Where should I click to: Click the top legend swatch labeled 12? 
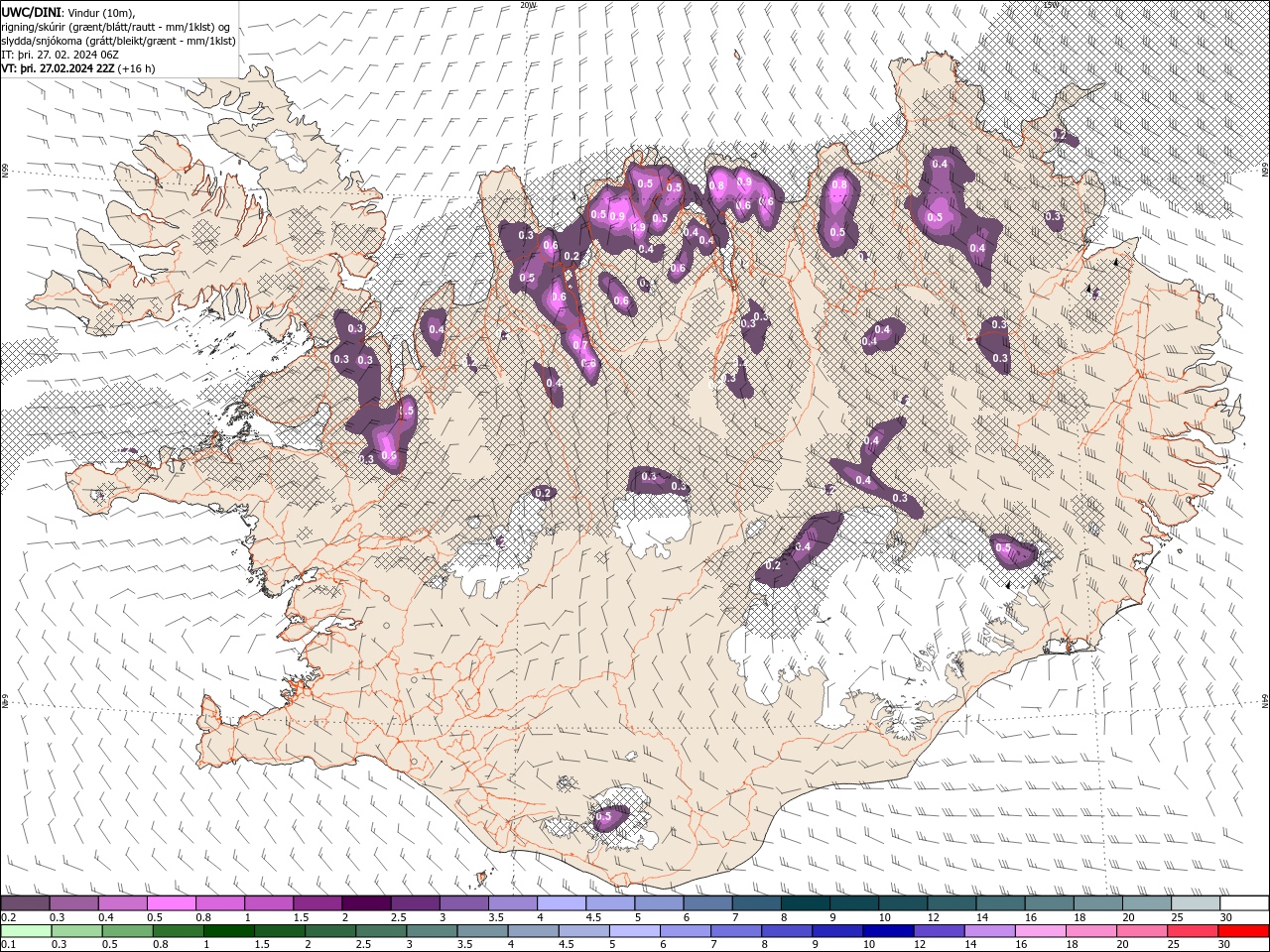(952, 903)
